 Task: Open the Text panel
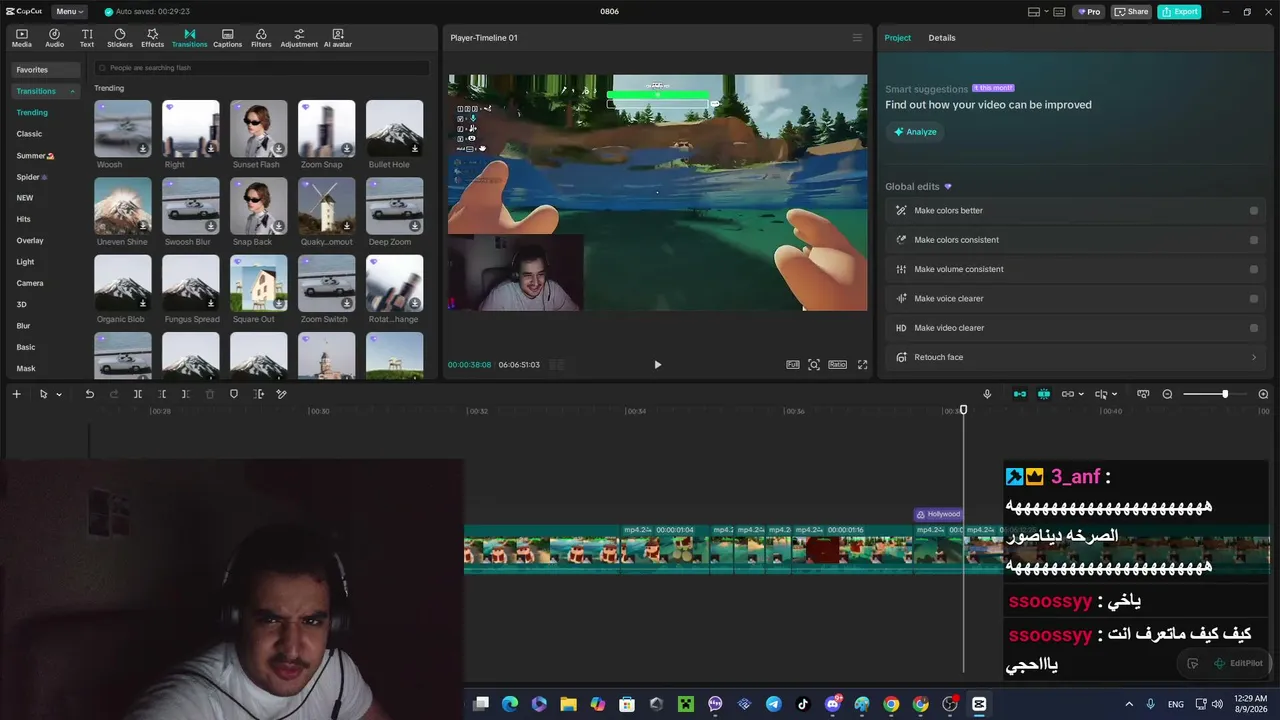(87, 38)
